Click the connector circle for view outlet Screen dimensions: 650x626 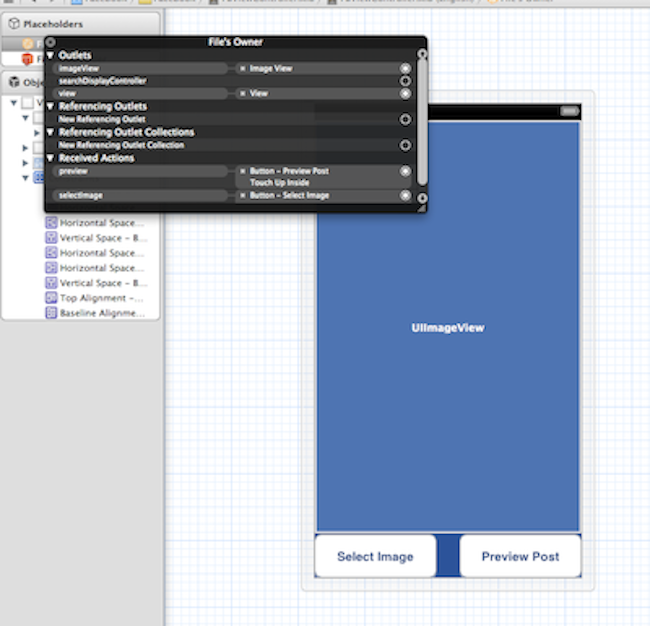tap(405, 93)
